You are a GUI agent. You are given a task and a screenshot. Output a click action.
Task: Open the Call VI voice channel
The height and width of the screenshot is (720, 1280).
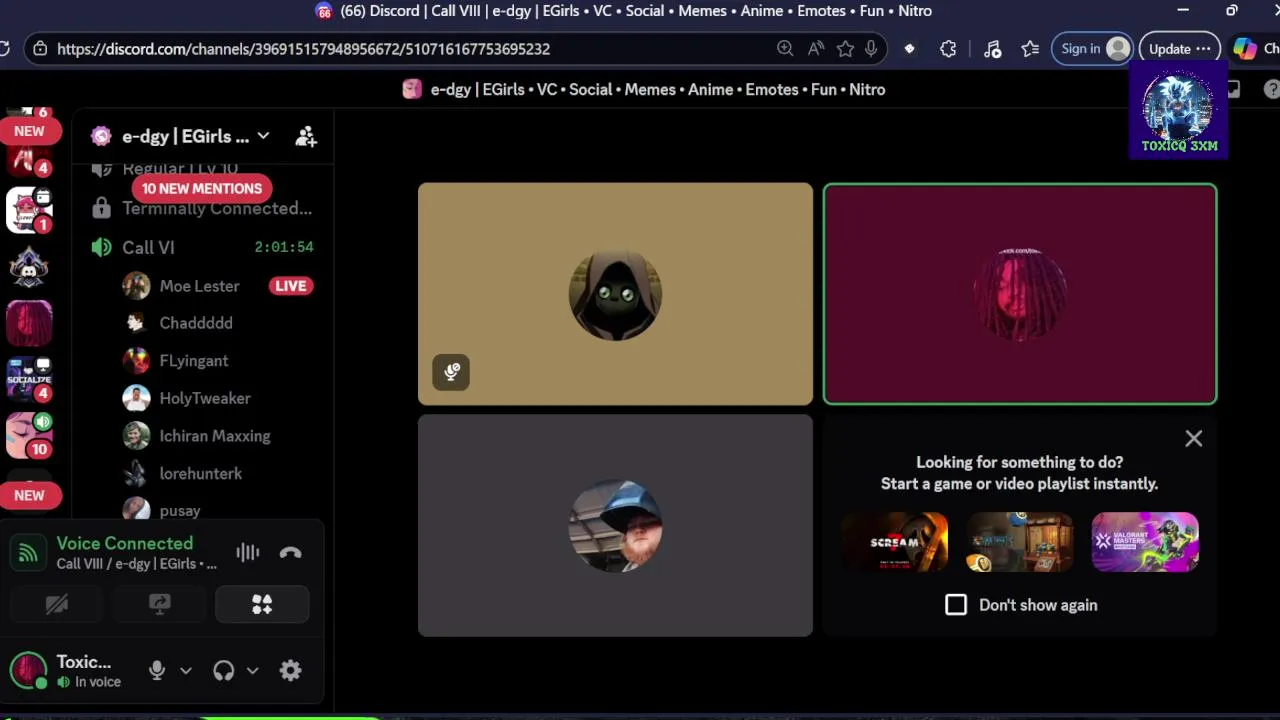tap(202, 247)
